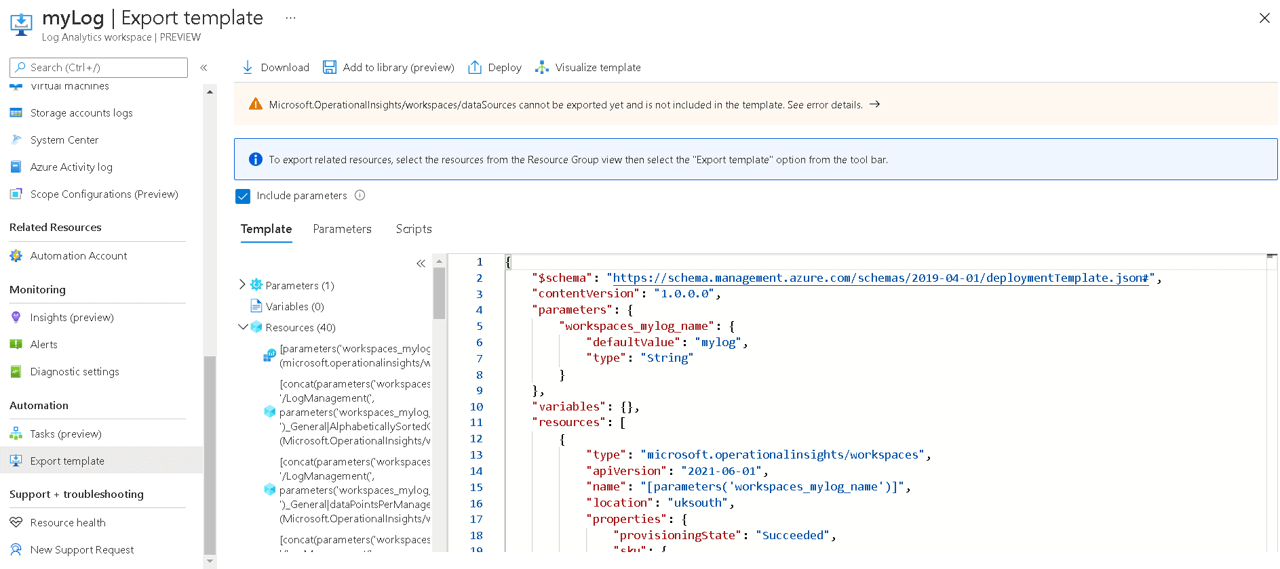This screenshot has width=1280, height=569.
Task: Click the myLog workspace header icon
Action: pyautogui.click(x=20, y=24)
